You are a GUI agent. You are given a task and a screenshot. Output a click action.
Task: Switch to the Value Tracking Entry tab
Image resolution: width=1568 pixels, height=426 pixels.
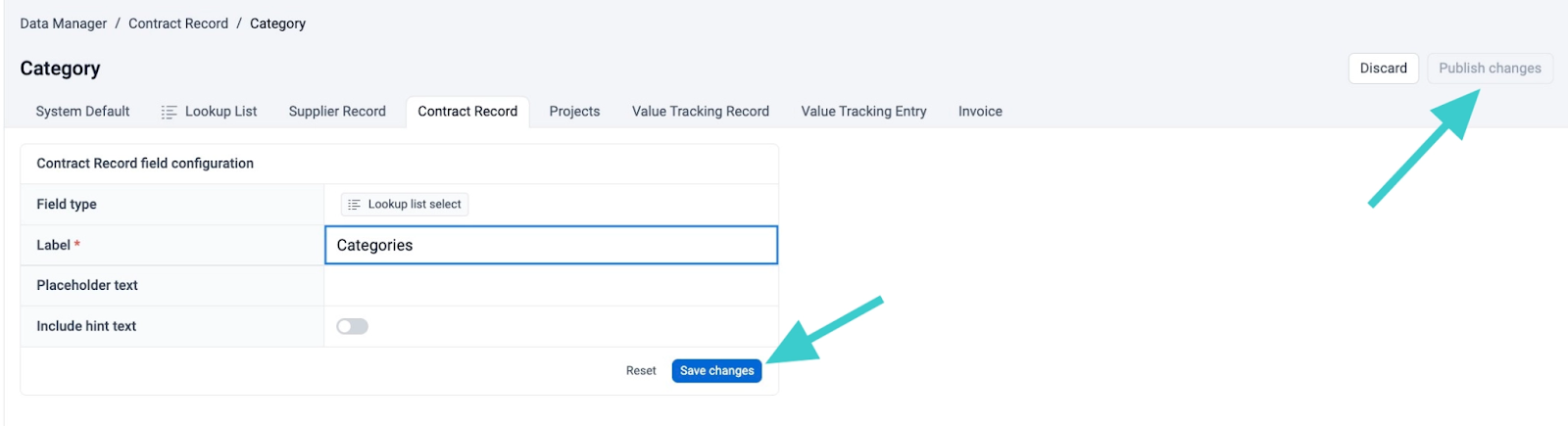pos(863,112)
